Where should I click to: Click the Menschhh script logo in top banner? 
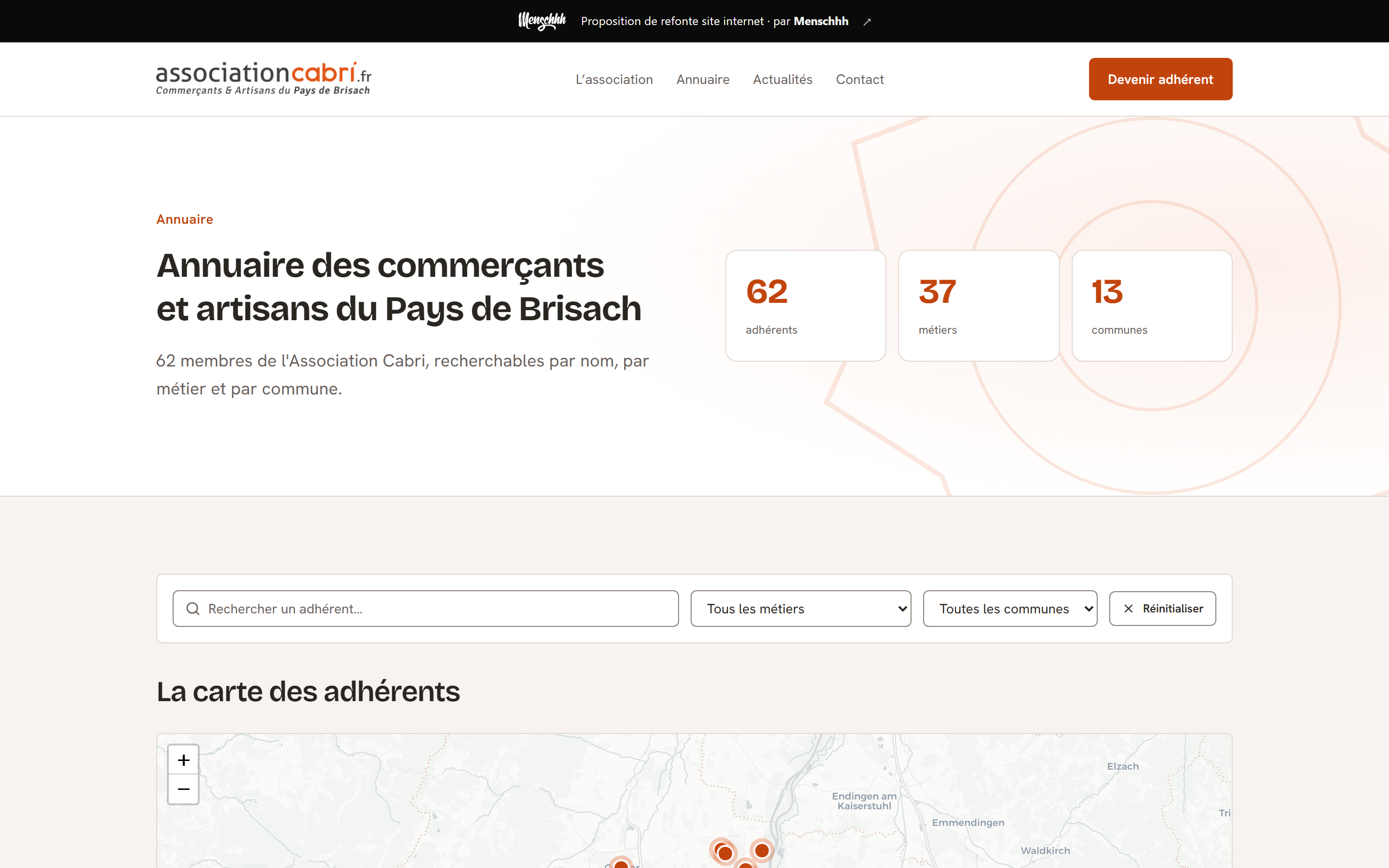pos(542,21)
